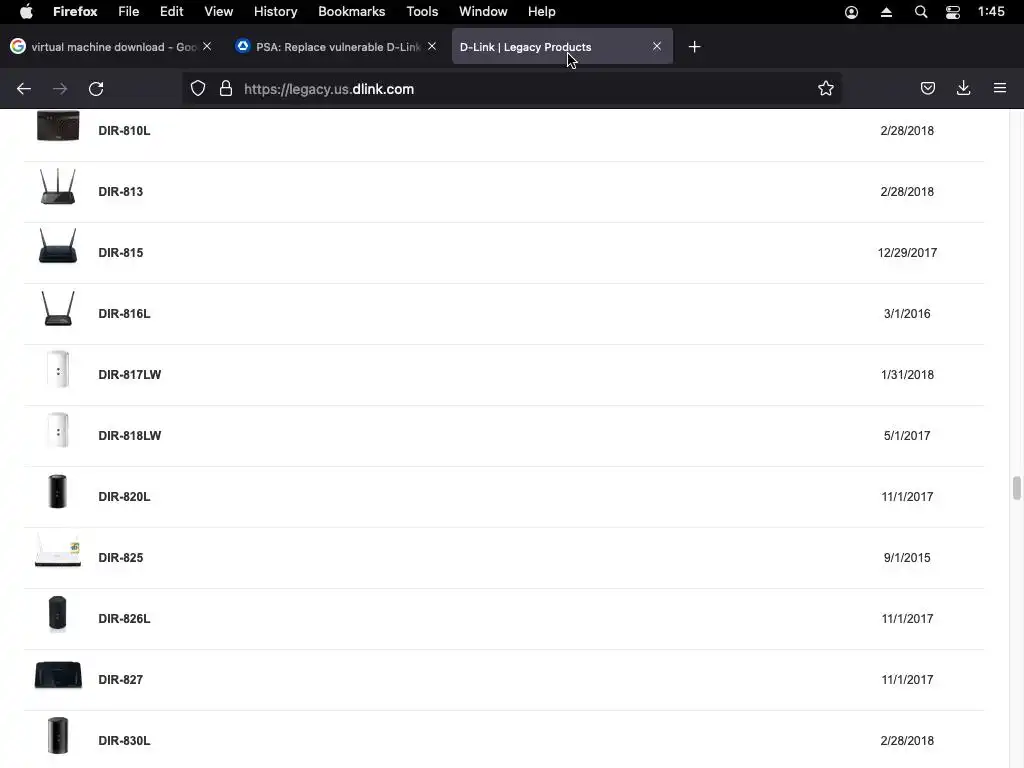Close the D-Link Legacy Products tab
1024x768 pixels.
(657, 46)
